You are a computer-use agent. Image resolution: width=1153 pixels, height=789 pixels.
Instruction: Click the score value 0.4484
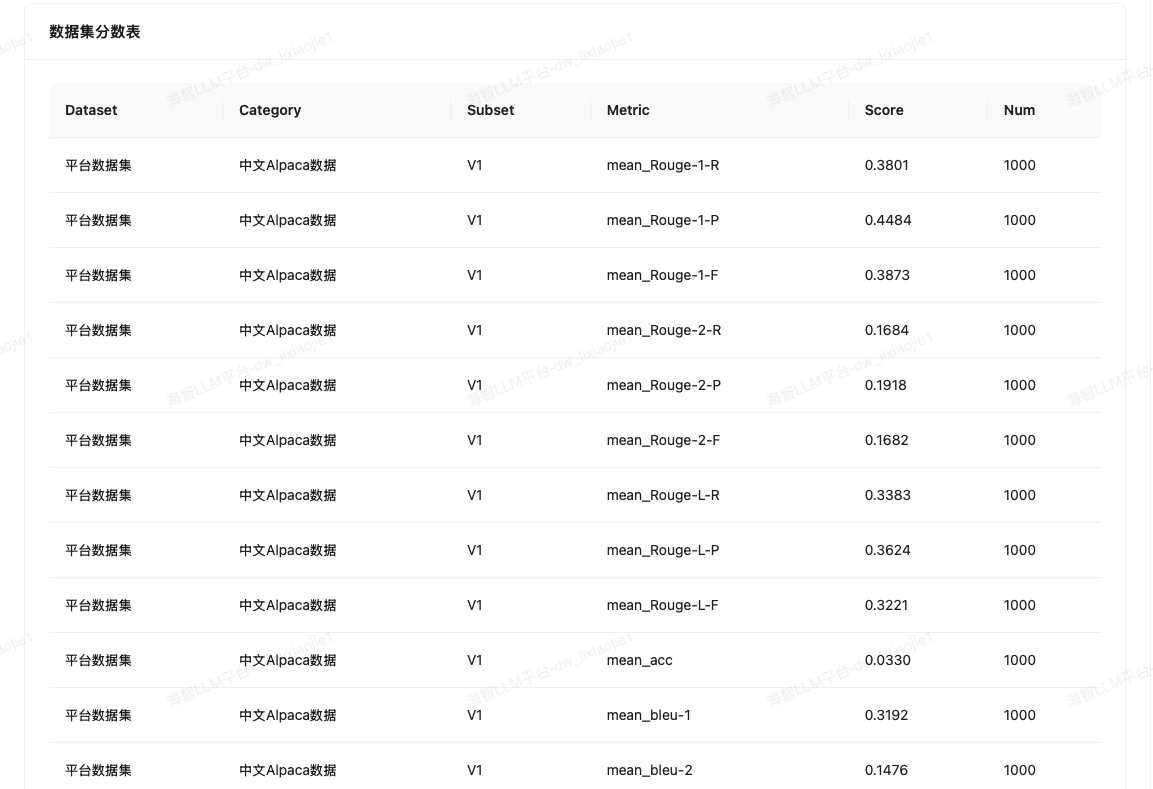coord(888,220)
